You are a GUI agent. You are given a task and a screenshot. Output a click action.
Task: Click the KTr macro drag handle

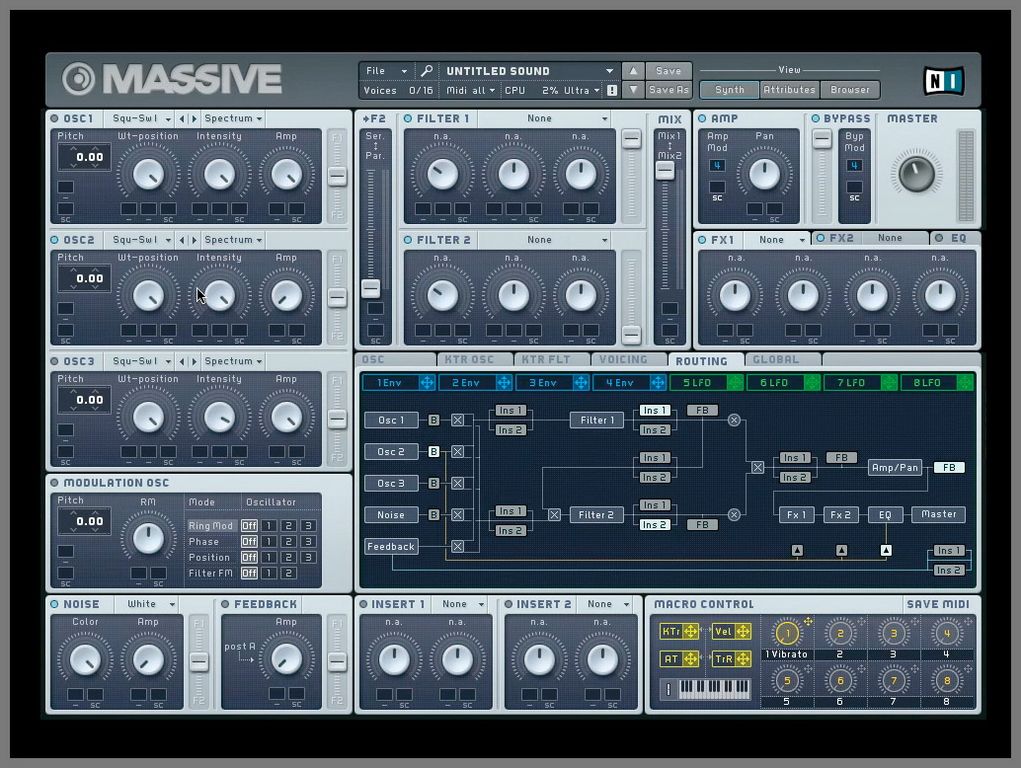690,631
